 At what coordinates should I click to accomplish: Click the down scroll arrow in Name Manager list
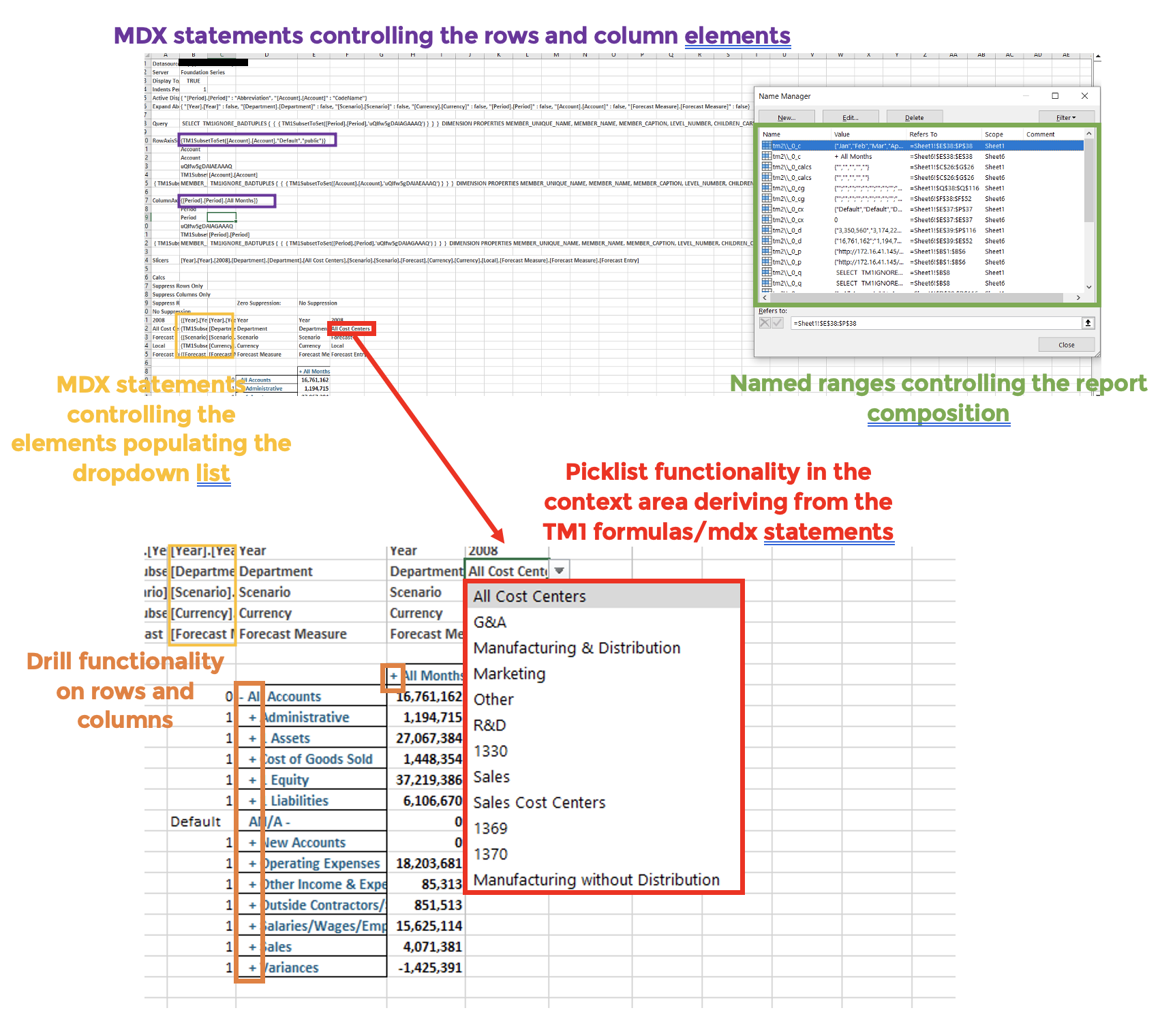(1089, 287)
